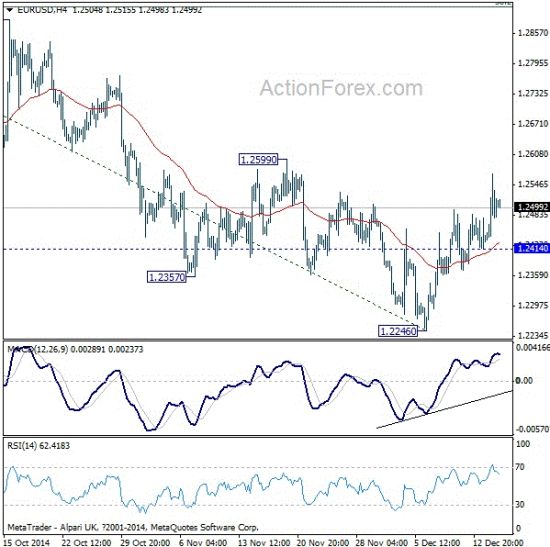Click the 1.27325 price axis value
Viewport: 550px width, 547px height.
click(532, 94)
